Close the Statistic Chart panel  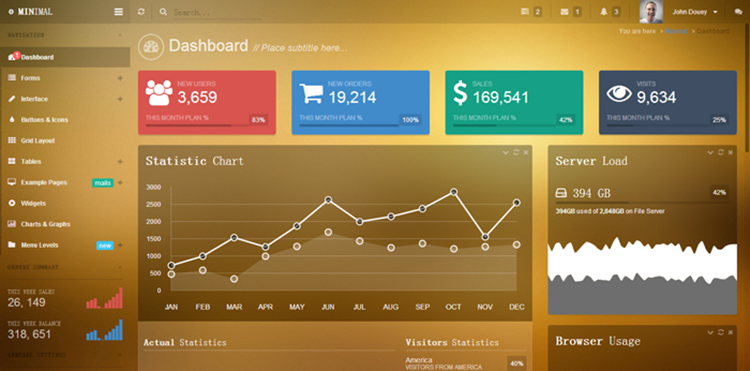pyautogui.click(x=526, y=153)
